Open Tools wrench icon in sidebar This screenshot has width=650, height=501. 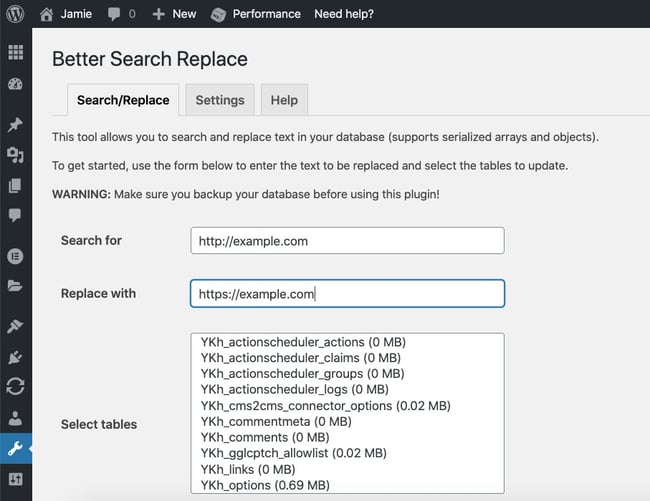coord(15,448)
